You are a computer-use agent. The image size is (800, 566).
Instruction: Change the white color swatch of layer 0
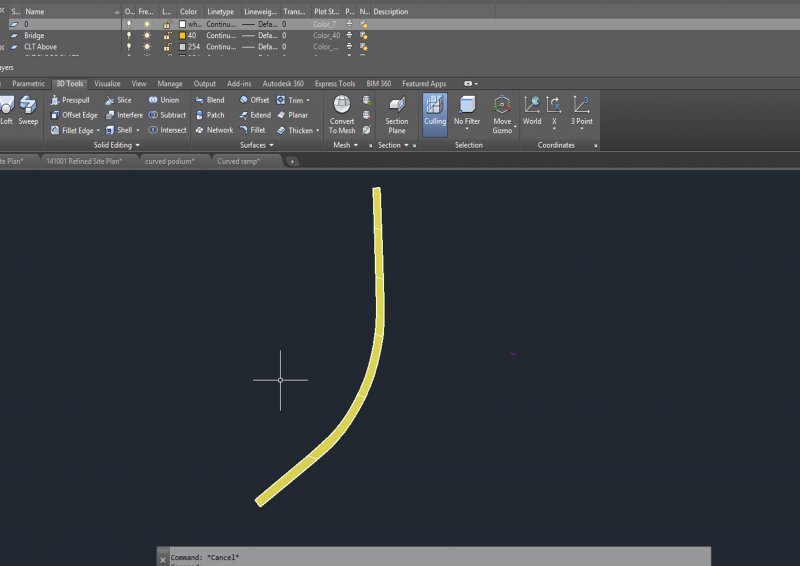[x=182, y=24]
